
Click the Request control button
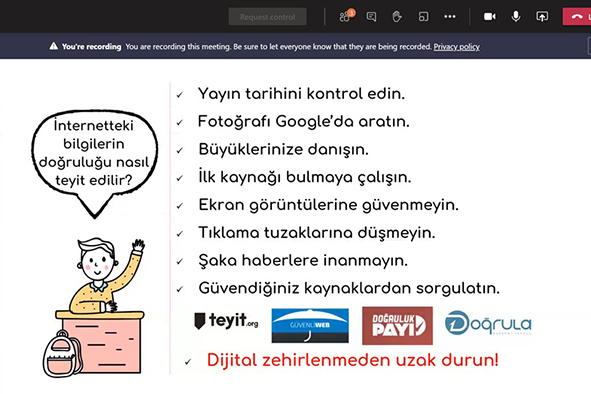pyautogui.click(x=267, y=17)
